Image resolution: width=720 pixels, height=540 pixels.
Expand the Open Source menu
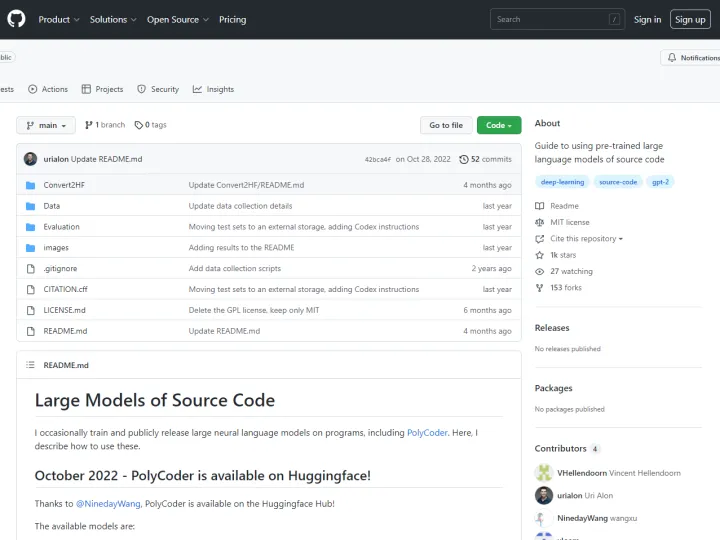point(178,20)
